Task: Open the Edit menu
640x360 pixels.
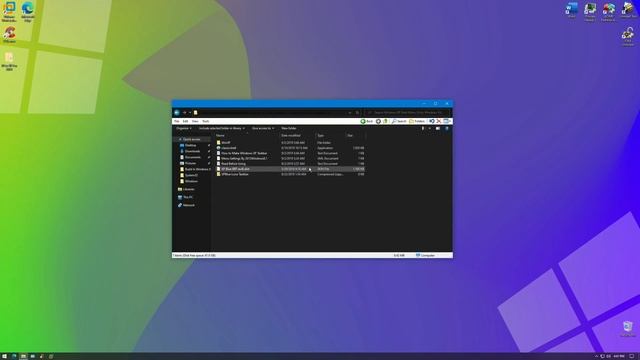Action: coord(185,121)
